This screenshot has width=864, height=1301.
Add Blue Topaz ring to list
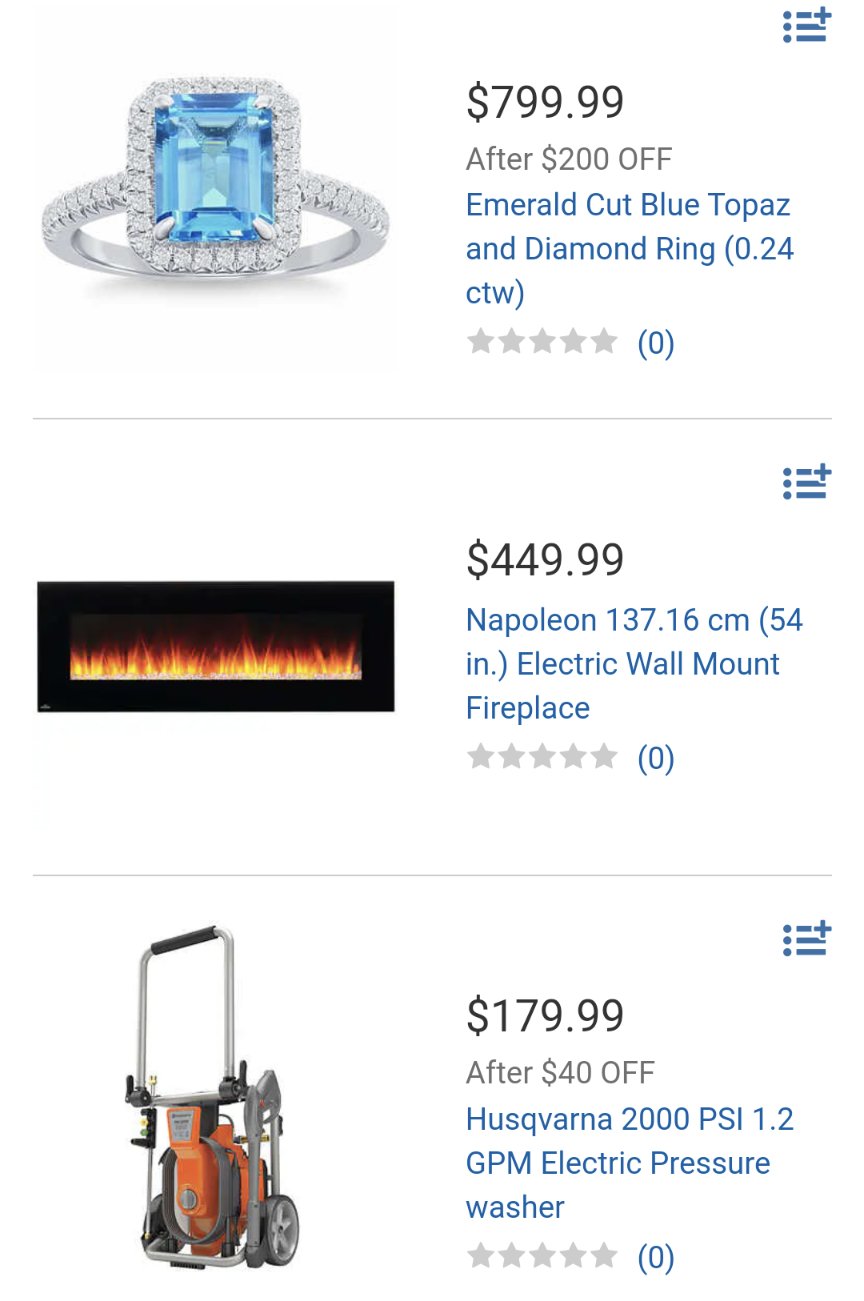(806, 25)
